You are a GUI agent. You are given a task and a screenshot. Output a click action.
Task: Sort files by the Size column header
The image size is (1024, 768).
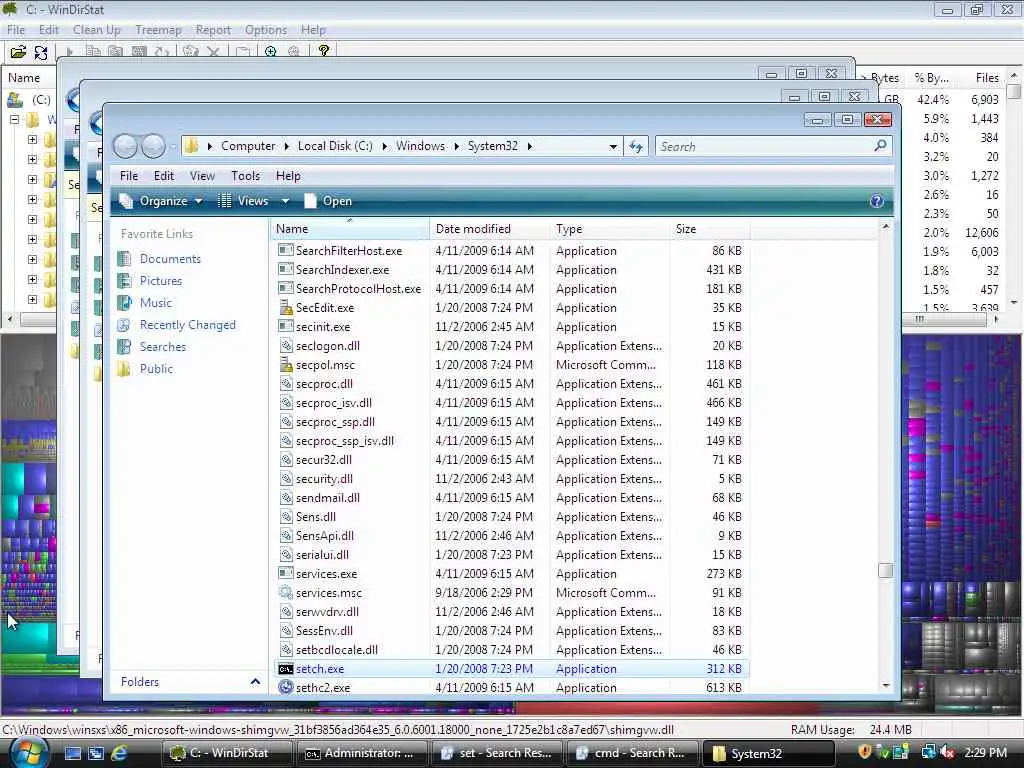point(710,229)
